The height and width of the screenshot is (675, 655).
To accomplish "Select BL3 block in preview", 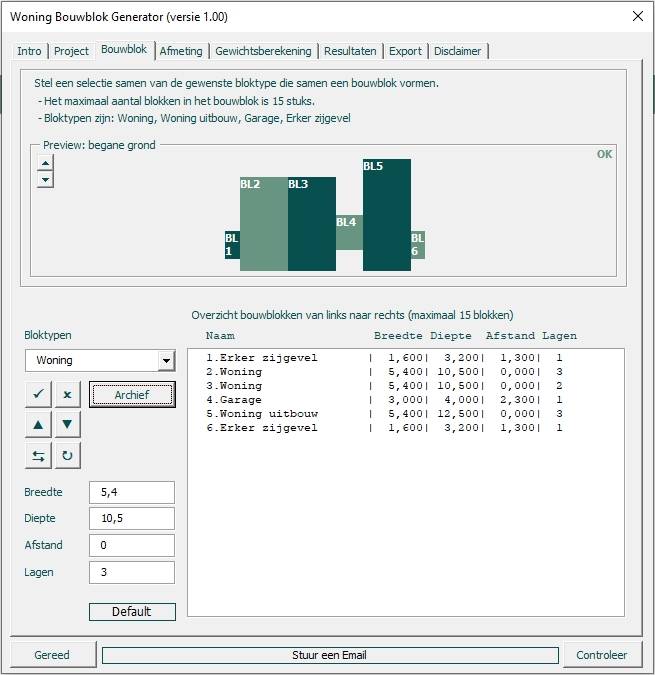I will [312, 224].
